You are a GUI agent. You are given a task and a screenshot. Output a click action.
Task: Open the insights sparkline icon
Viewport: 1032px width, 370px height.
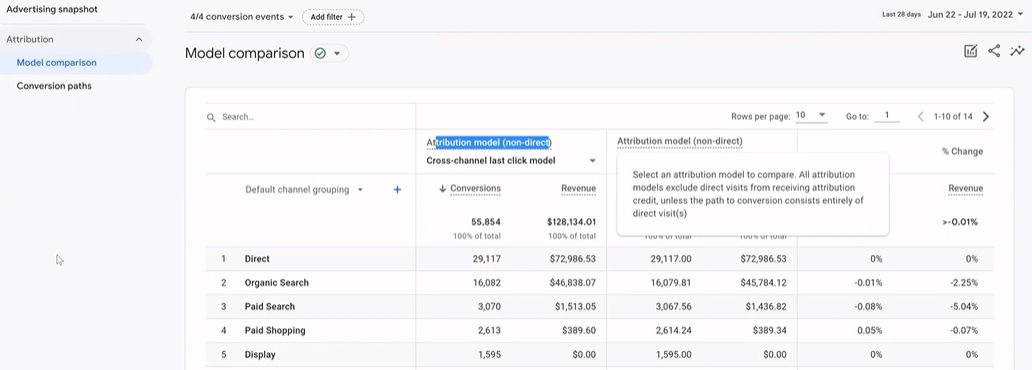click(x=1018, y=51)
